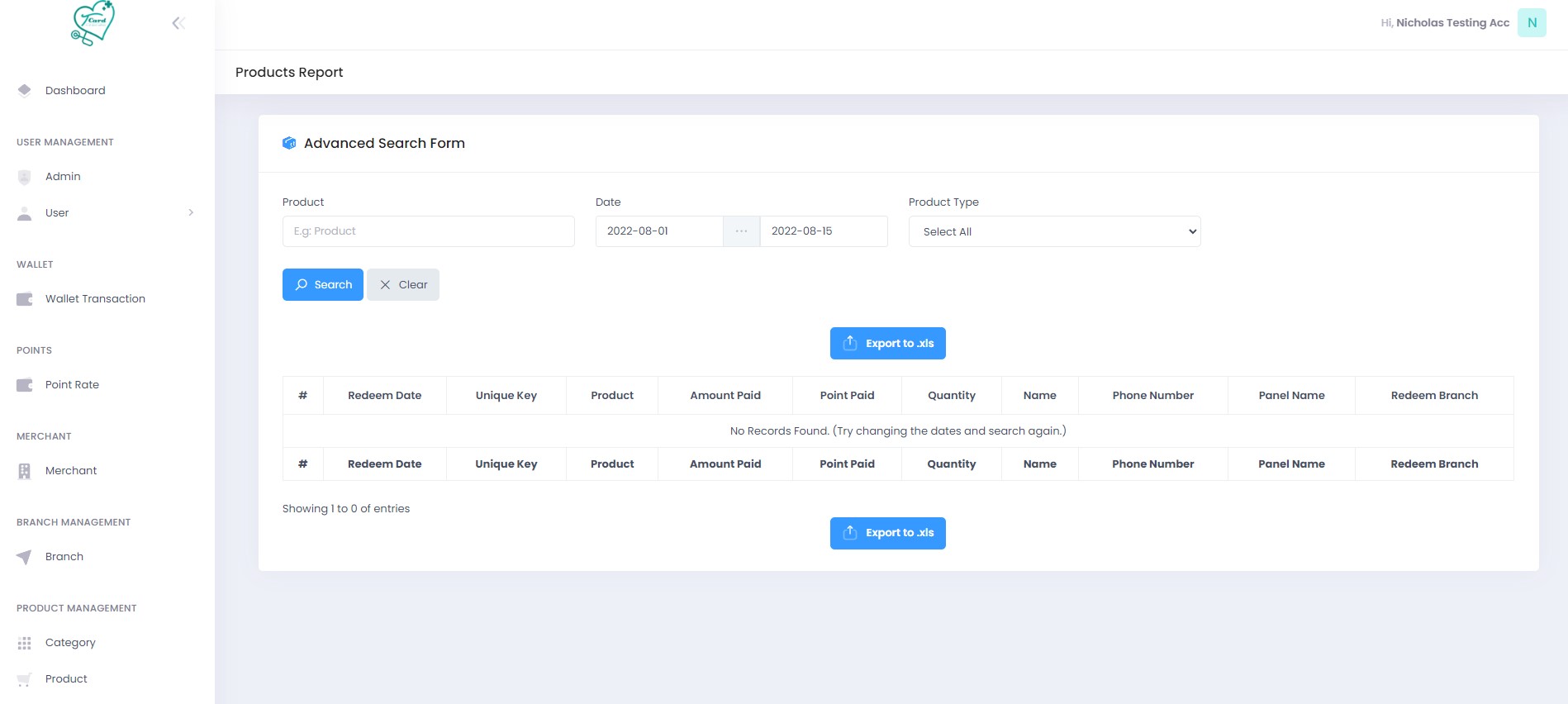Image resolution: width=1568 pixels, height=704 pixels.
Task: Click the Category grid icon
Action: click(25, 643)
